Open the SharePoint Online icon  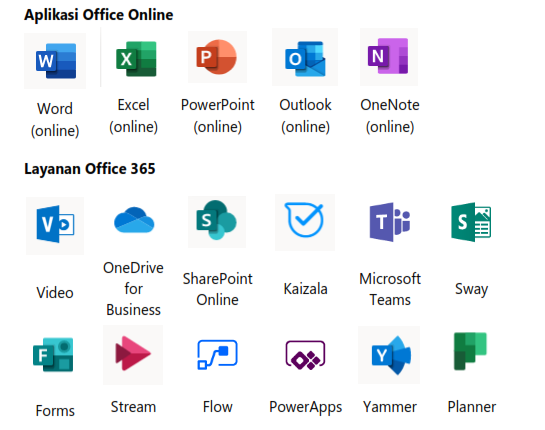click(217, 221)
